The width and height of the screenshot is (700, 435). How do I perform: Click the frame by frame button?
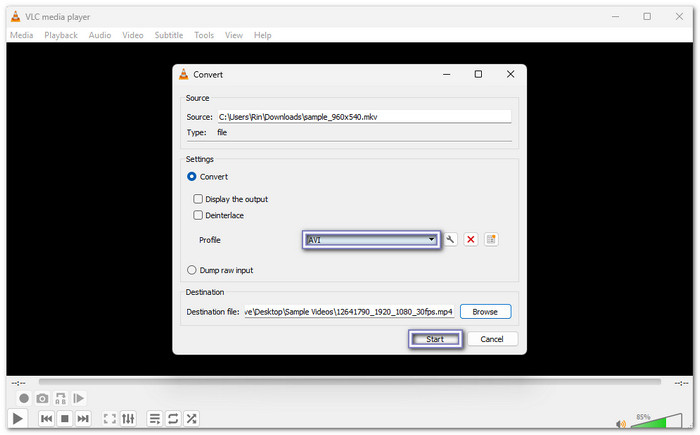(x=79, y=398)
